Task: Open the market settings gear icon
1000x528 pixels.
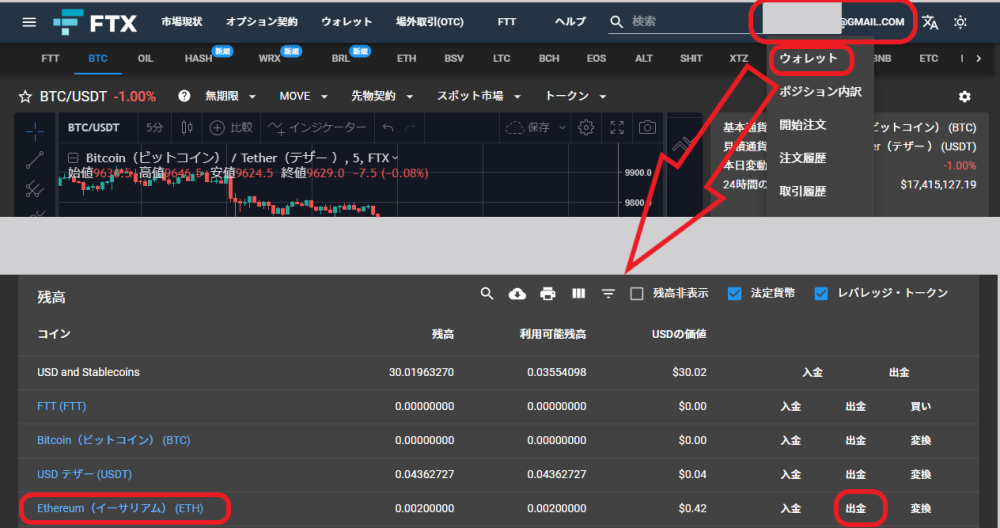Action: click(964, 96)
